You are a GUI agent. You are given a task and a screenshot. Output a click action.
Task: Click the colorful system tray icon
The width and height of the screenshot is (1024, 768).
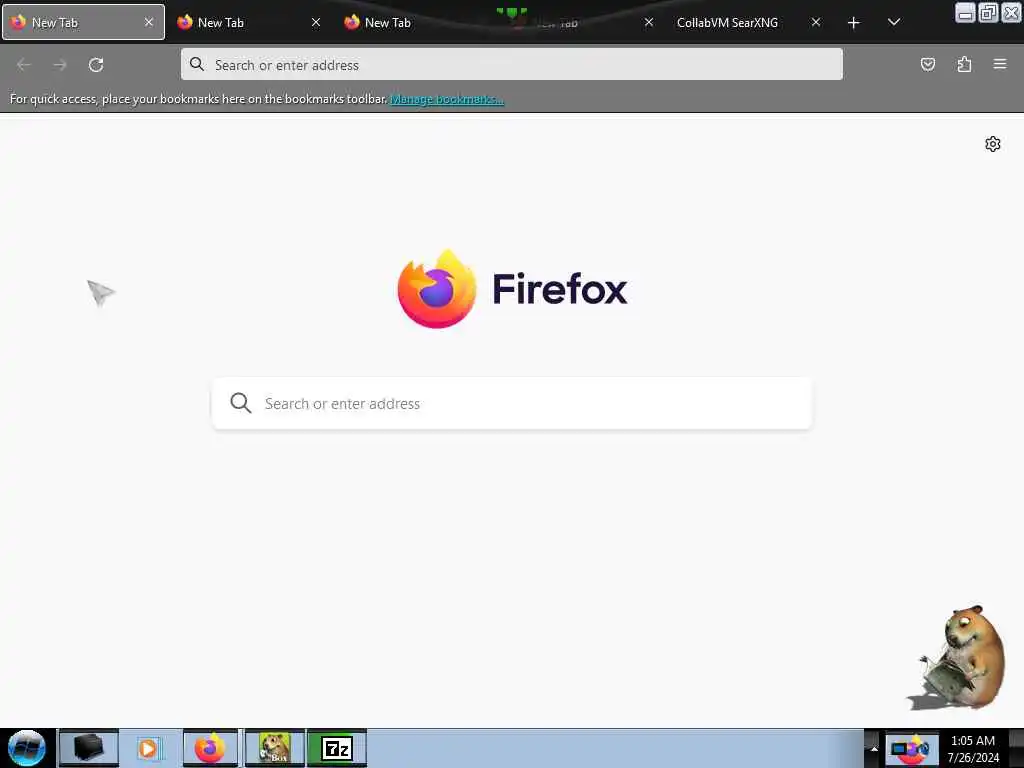pos(911,749)
